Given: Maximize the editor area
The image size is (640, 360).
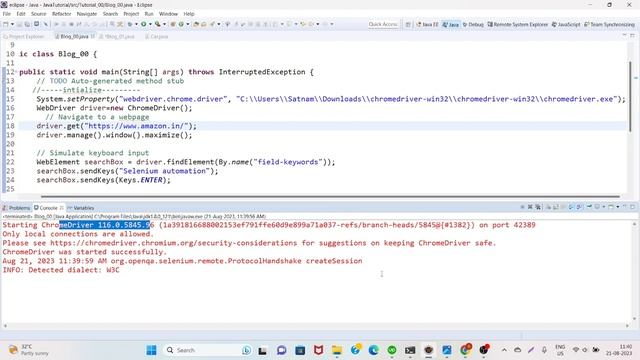Looking at the screenshot, I should (x=632, y=36).
